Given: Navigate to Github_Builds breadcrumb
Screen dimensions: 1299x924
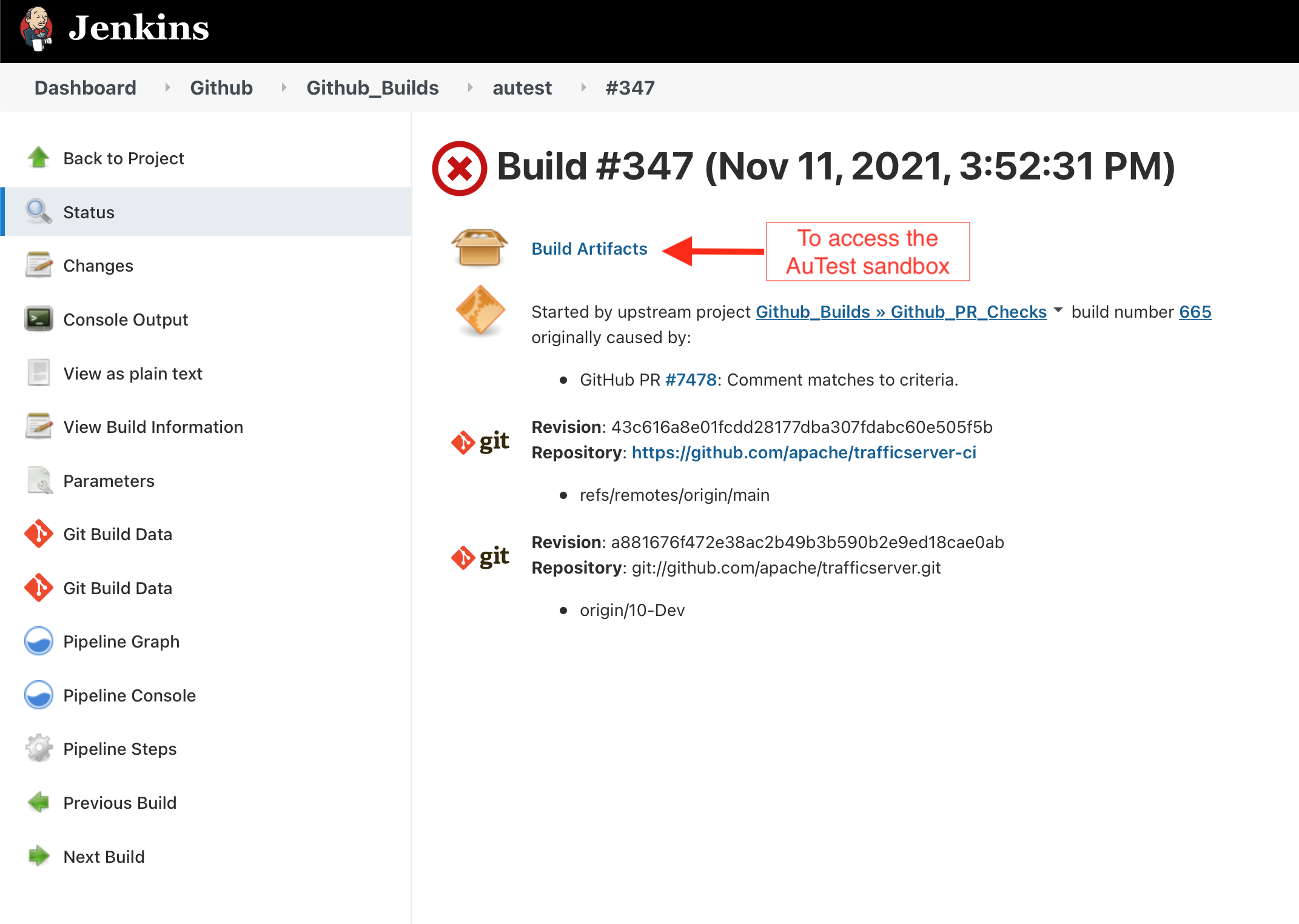Looking at the screenshot, I should [x=372, y=87].
